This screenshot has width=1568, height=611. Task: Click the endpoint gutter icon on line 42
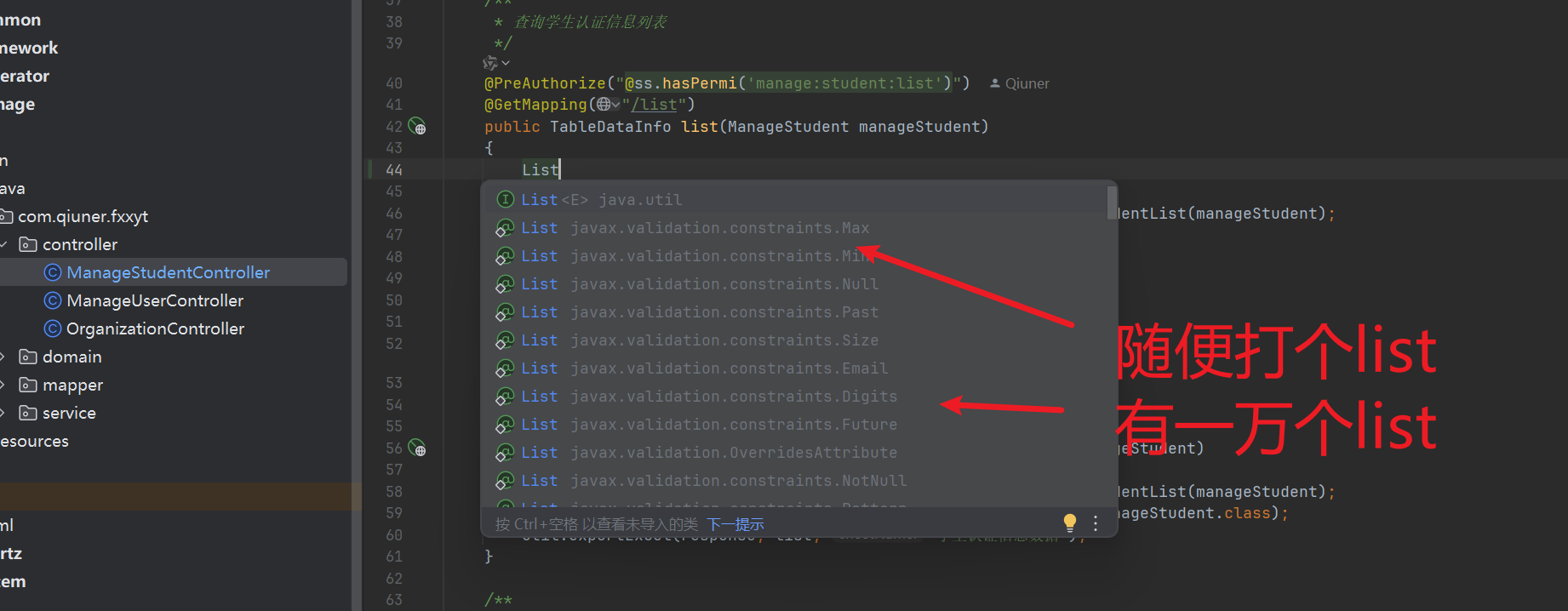click(x=417, y=126)
